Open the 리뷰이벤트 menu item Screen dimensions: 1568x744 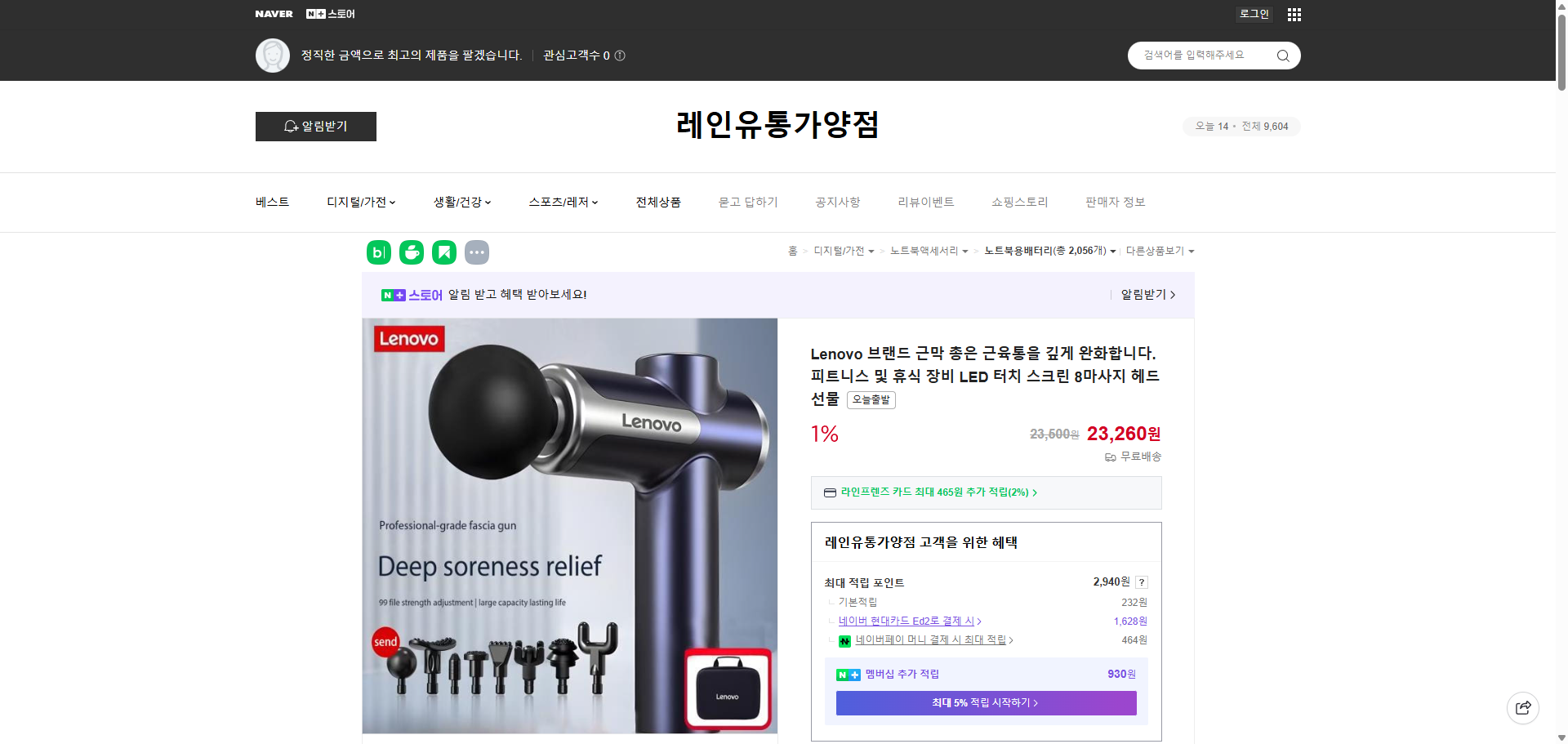(925, 202)
